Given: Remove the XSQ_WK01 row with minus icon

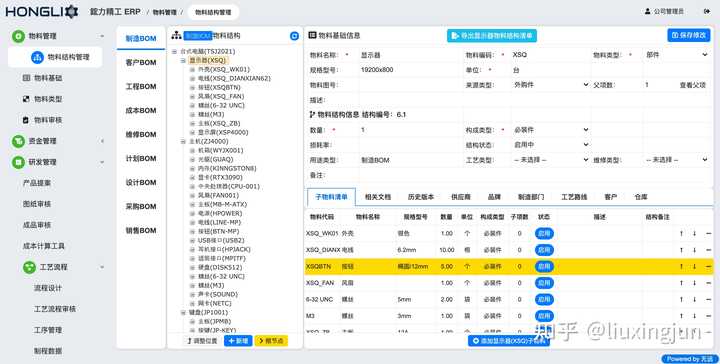Looking at the screenshot, I should coord(708,234).
